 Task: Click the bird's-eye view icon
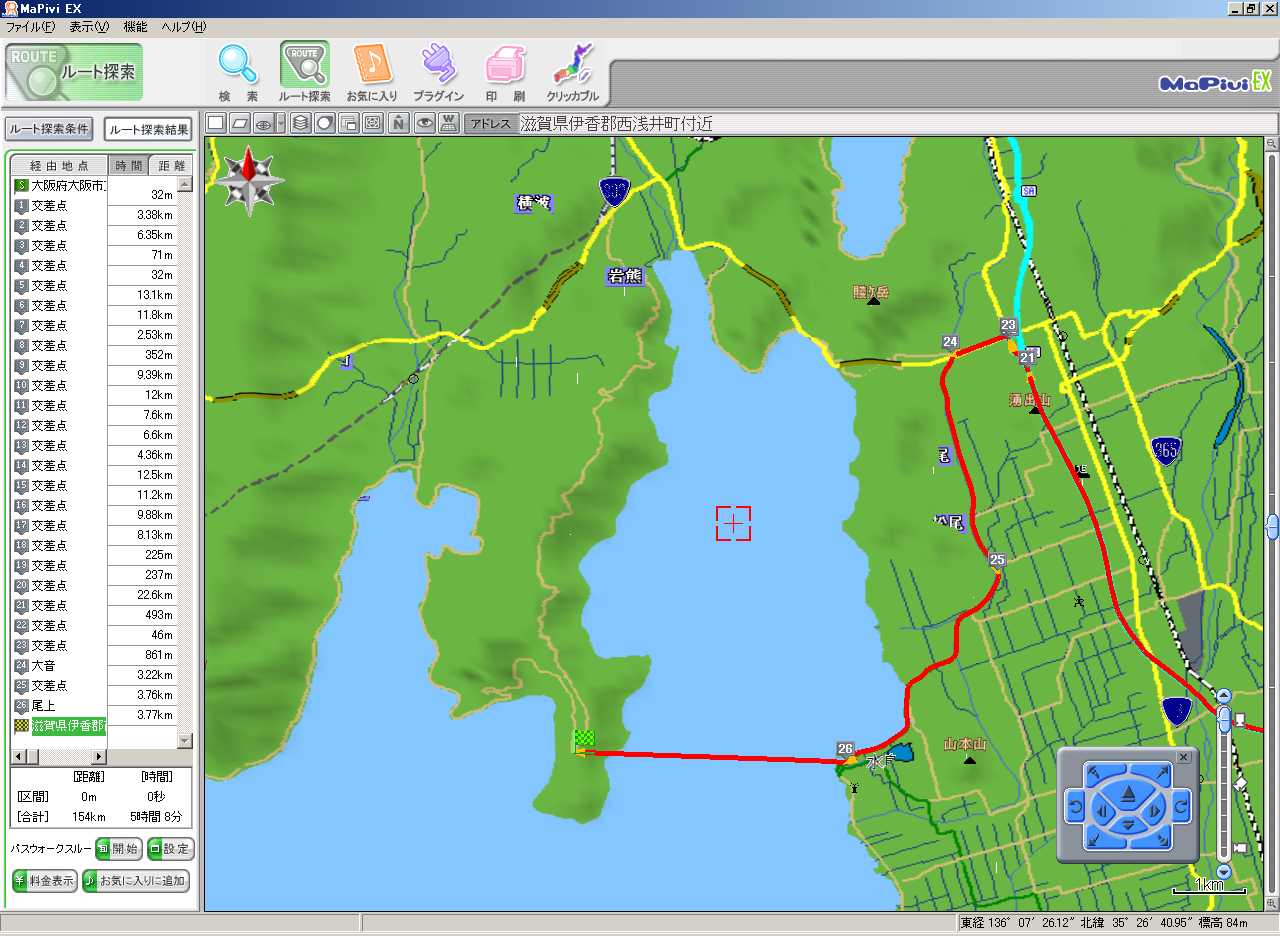click(x=264, y=123)
